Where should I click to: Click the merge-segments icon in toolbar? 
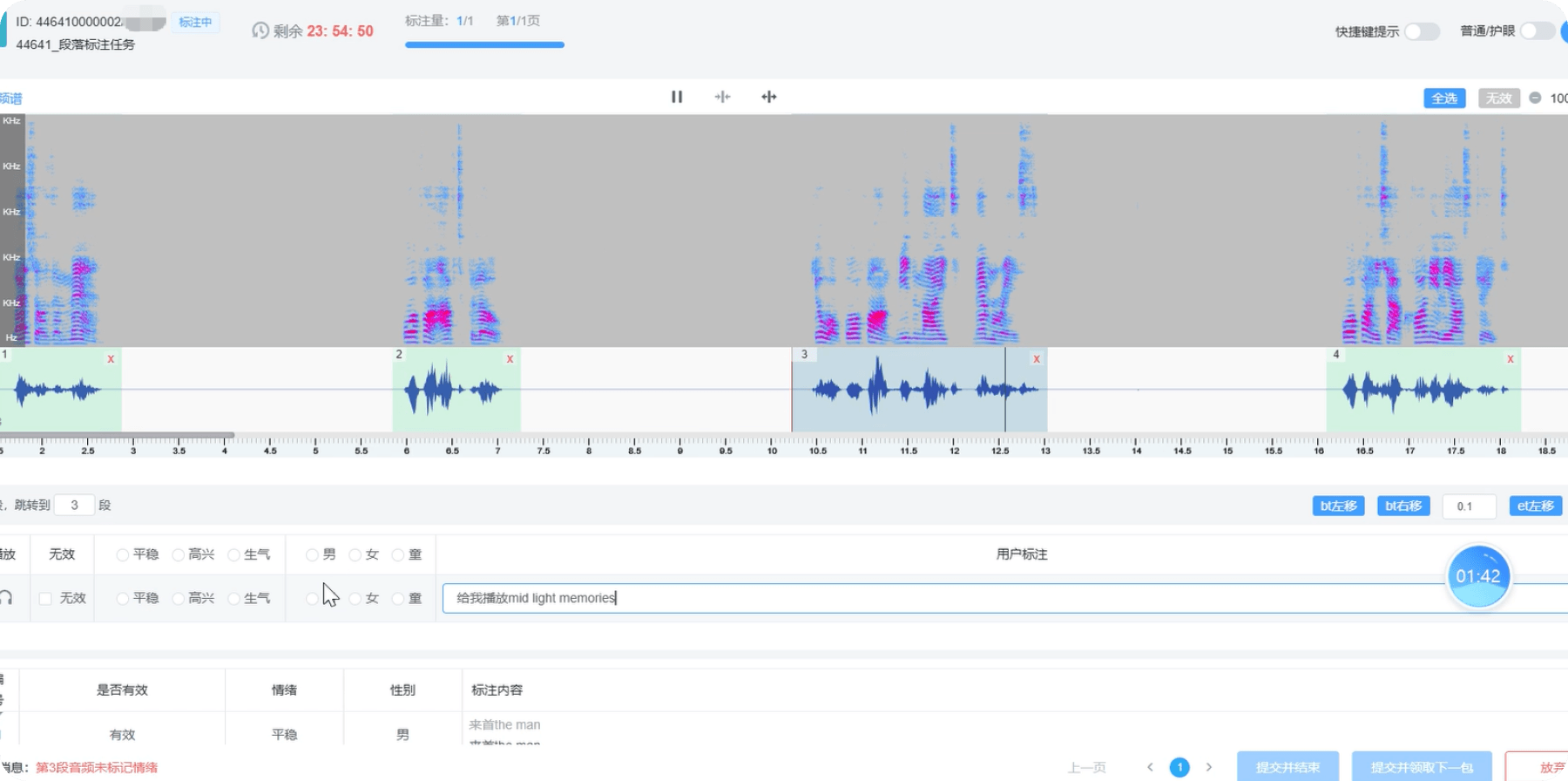click(x=768, y=97)
